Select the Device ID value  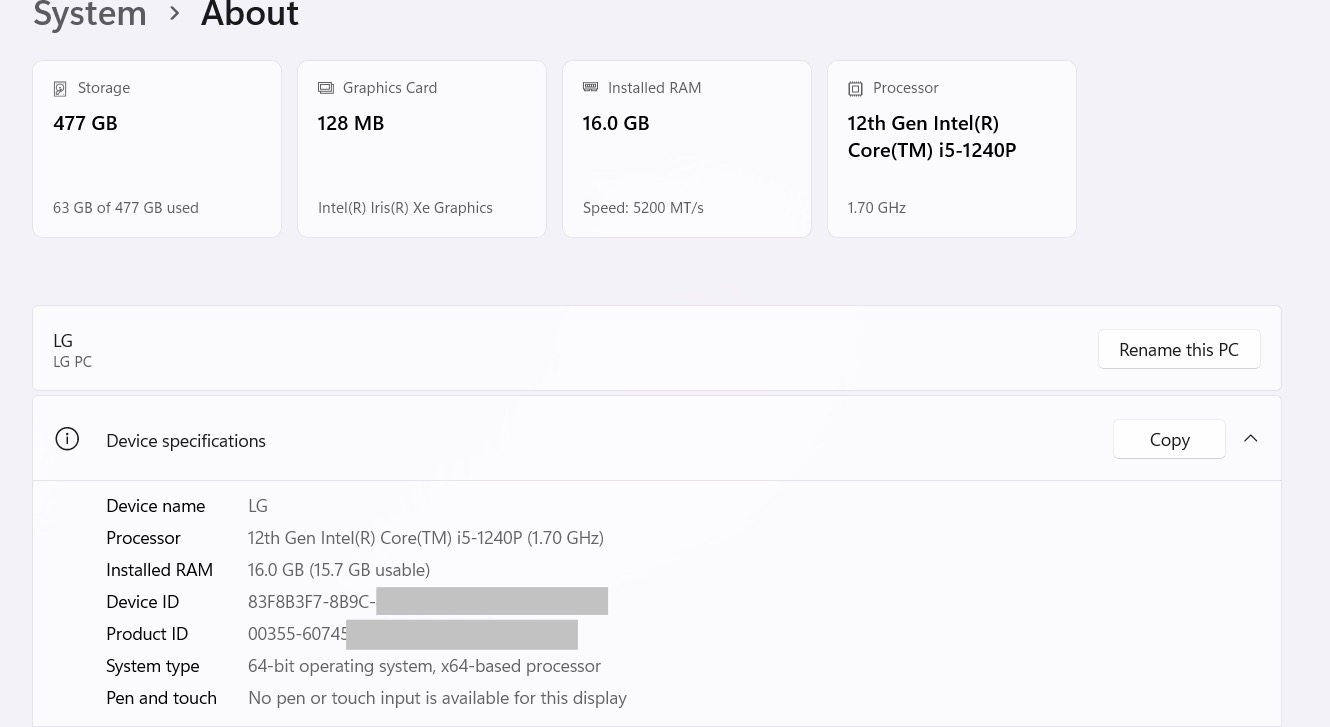(311, 602)
